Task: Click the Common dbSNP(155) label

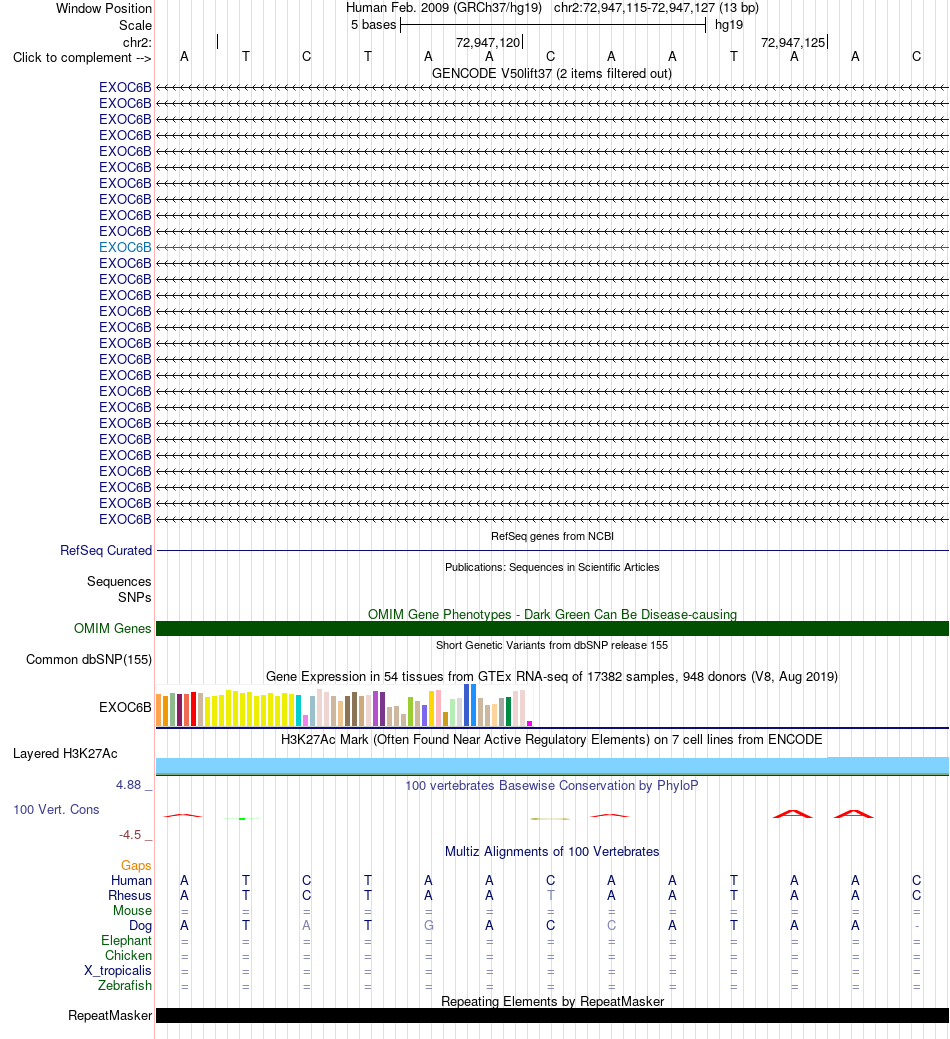Action: click(89, 659)
